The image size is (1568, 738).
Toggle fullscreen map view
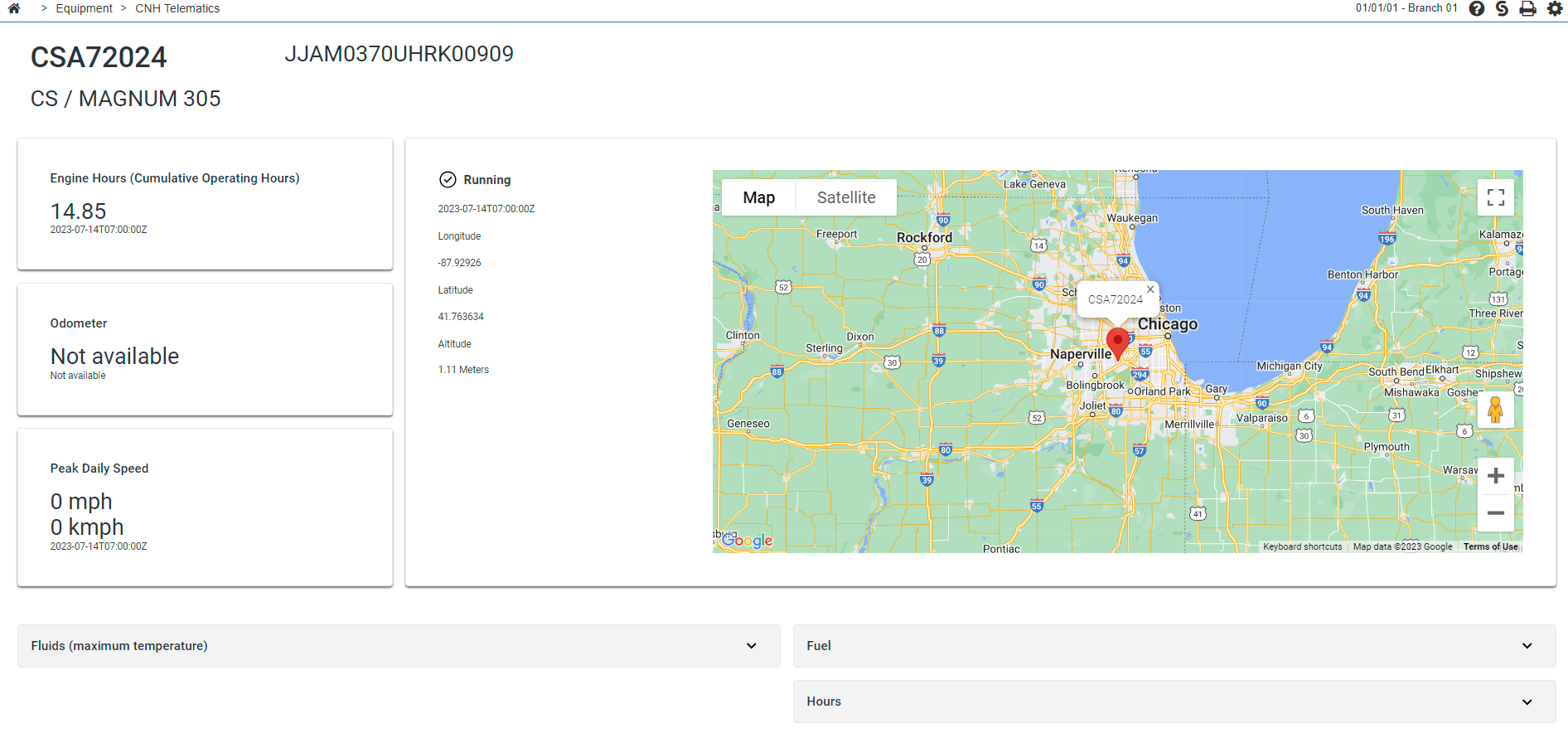(x=1496, y=197)
